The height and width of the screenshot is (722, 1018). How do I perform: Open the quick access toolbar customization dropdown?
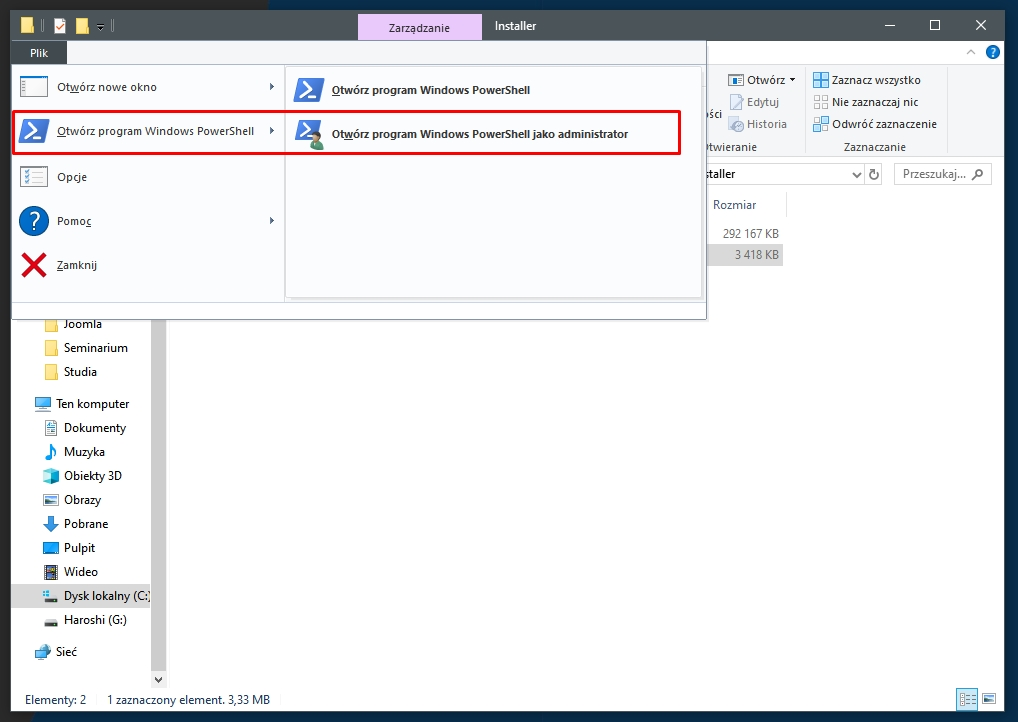[98, 27]
